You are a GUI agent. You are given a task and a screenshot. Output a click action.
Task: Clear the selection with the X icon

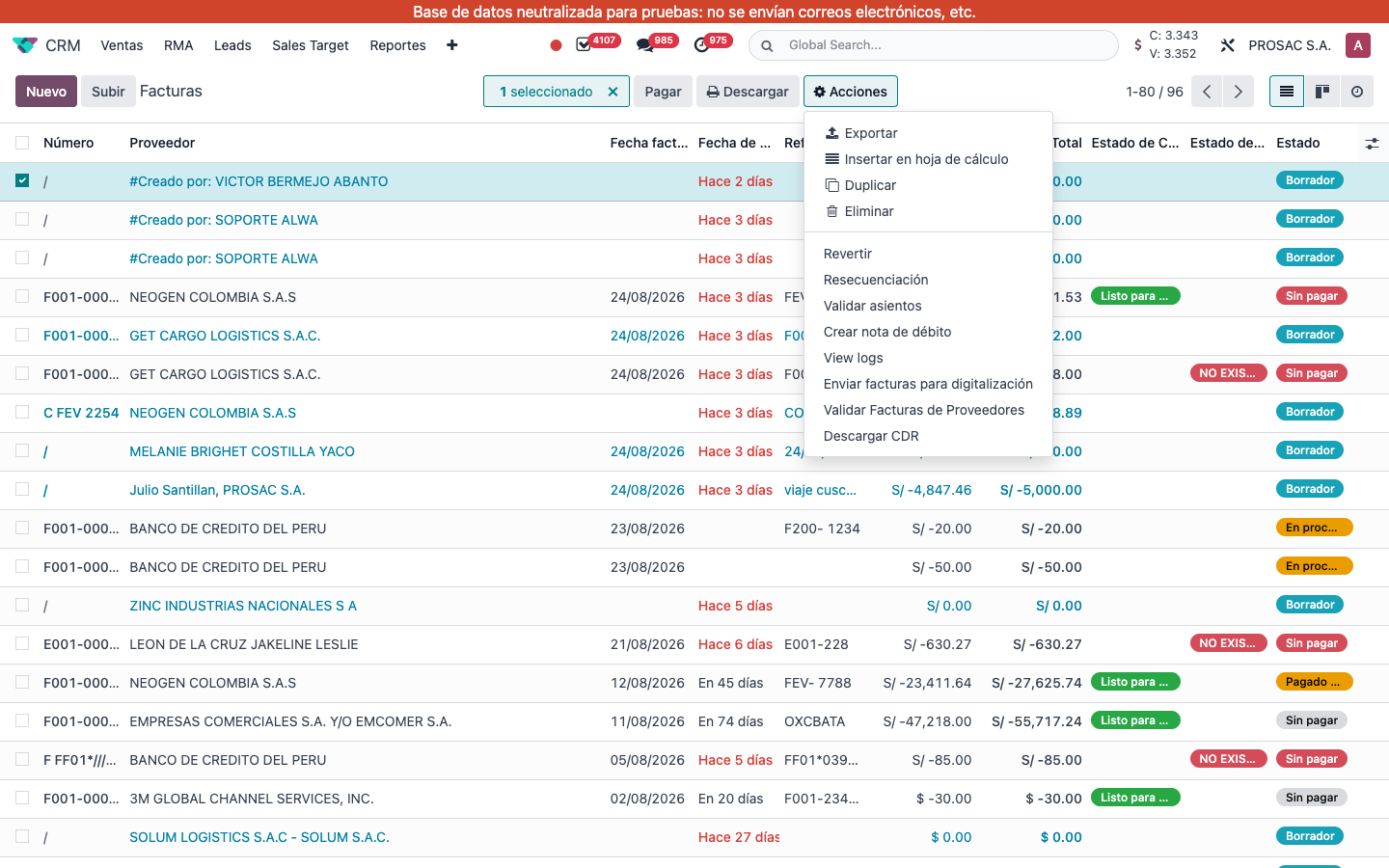(x=613, y=92)
